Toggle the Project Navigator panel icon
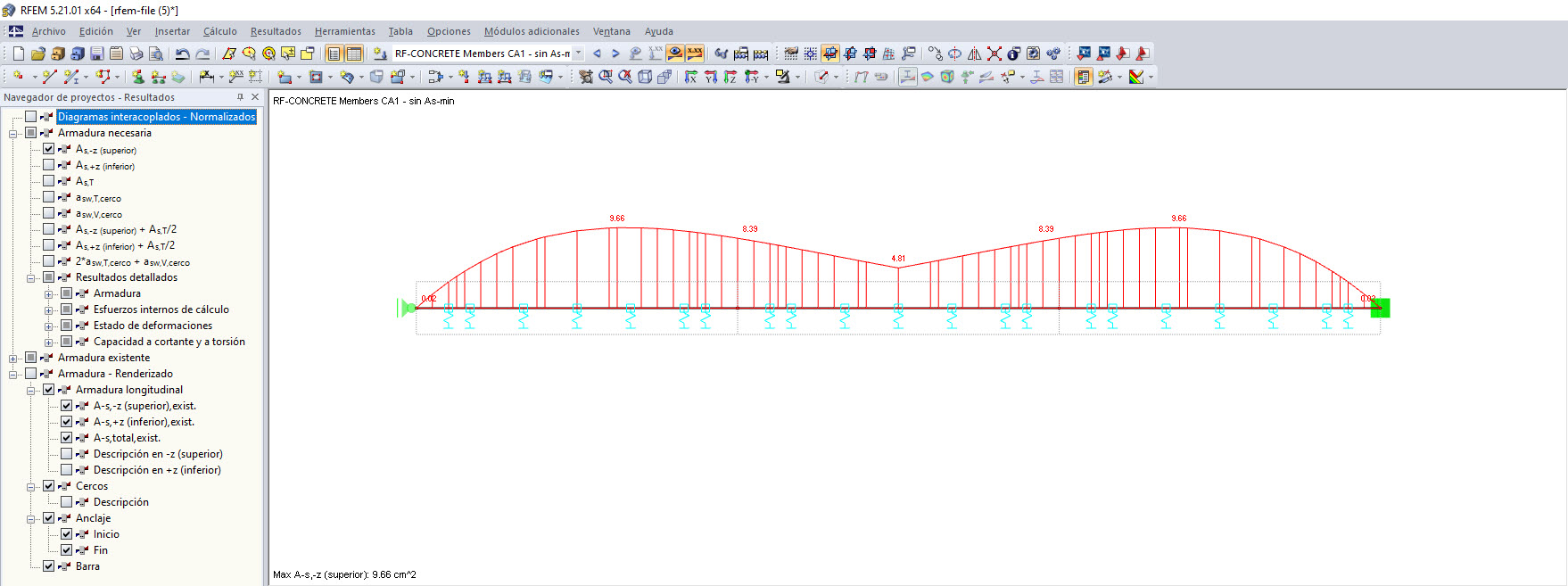 [x=334, y=54]
